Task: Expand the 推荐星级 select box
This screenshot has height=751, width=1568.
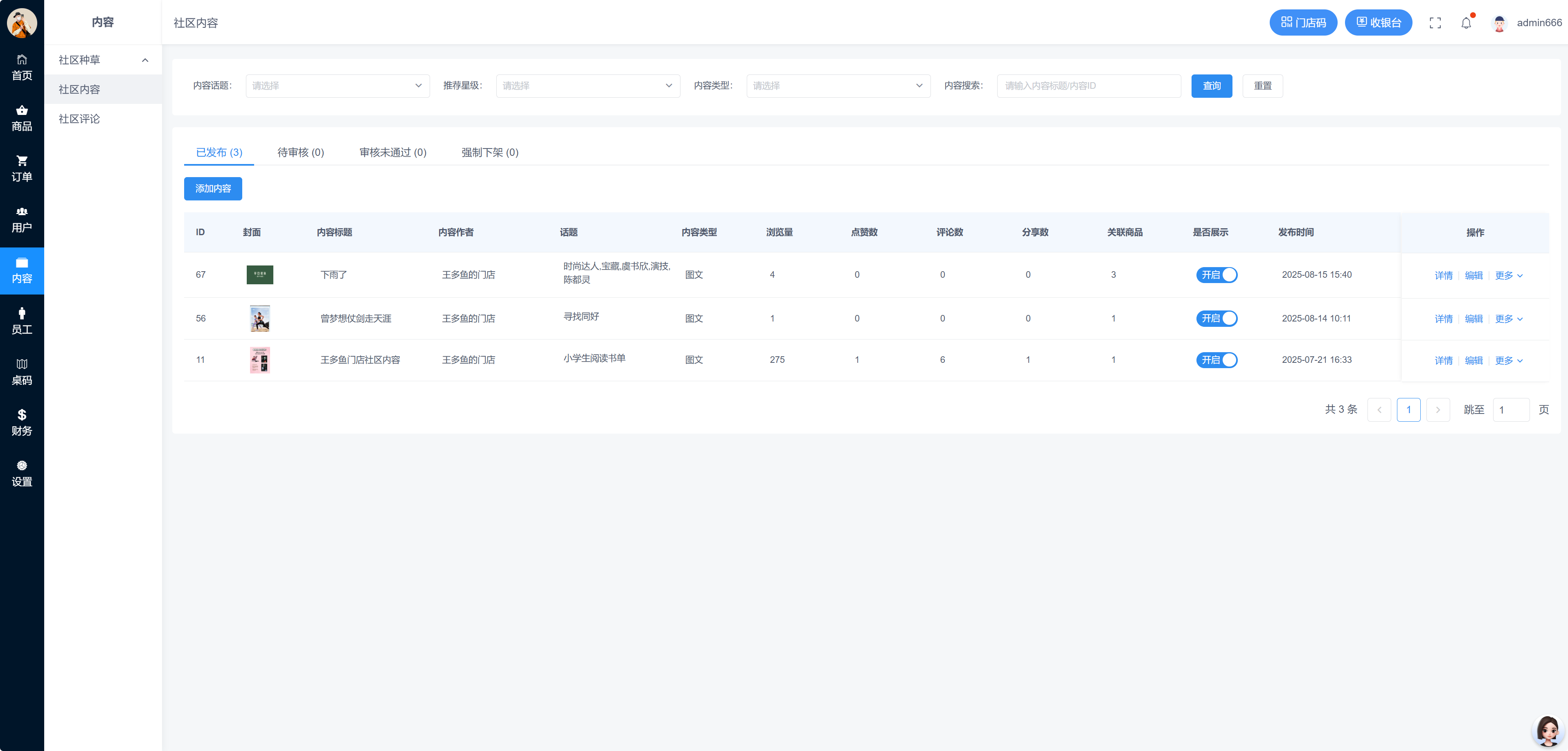Action: tap(588, 86)
